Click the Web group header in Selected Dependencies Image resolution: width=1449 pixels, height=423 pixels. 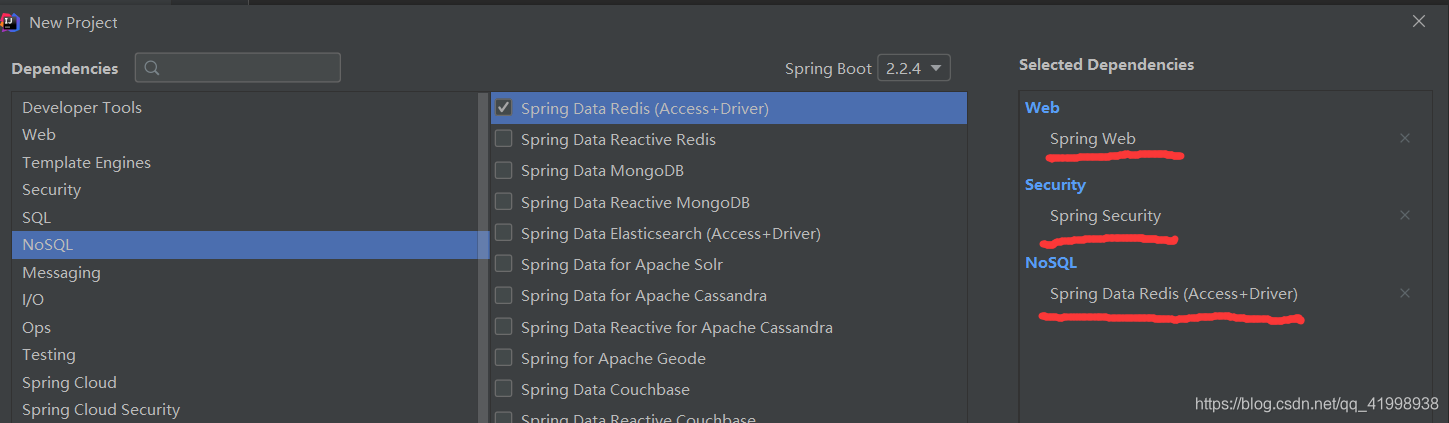1042,107
